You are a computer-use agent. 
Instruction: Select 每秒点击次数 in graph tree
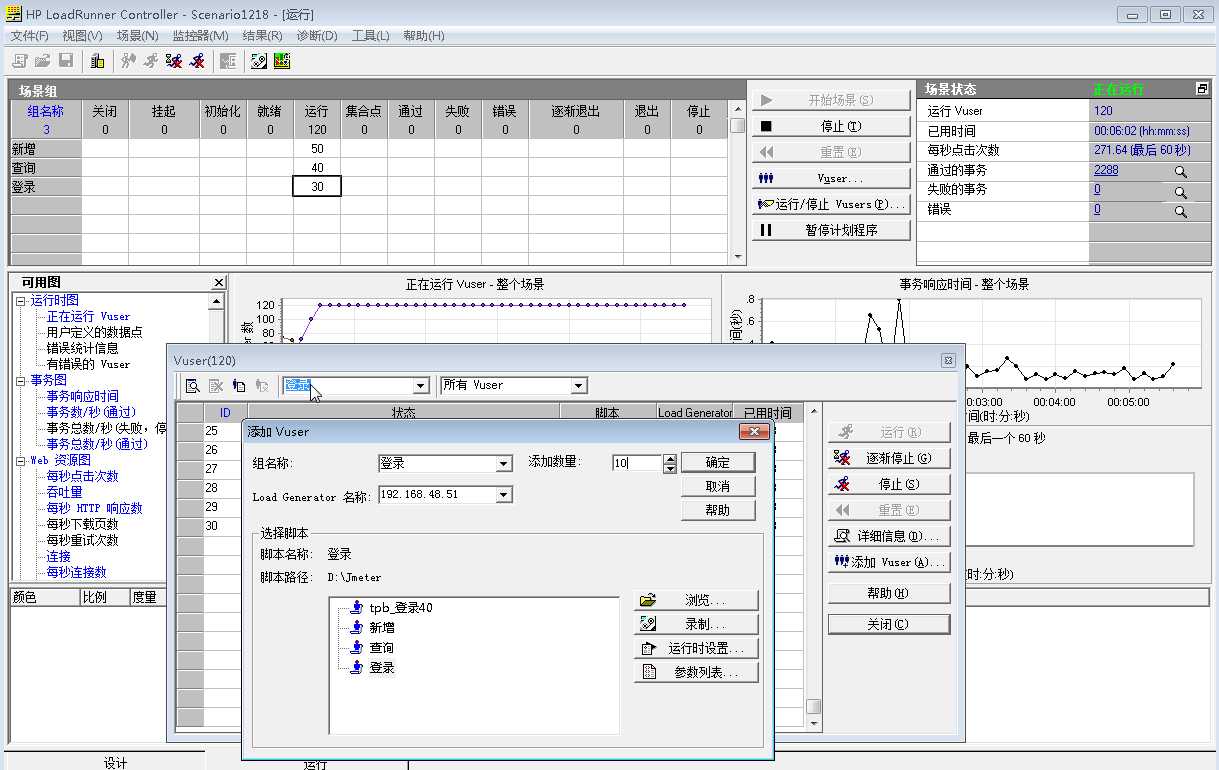pos(82,476)
